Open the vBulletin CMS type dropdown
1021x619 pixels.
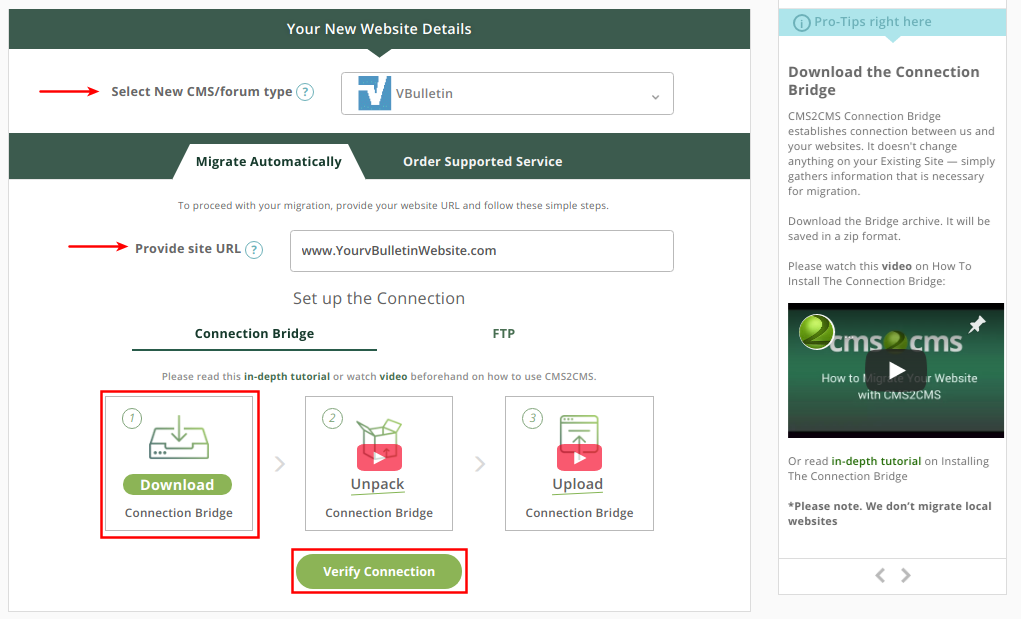[507, 94]
